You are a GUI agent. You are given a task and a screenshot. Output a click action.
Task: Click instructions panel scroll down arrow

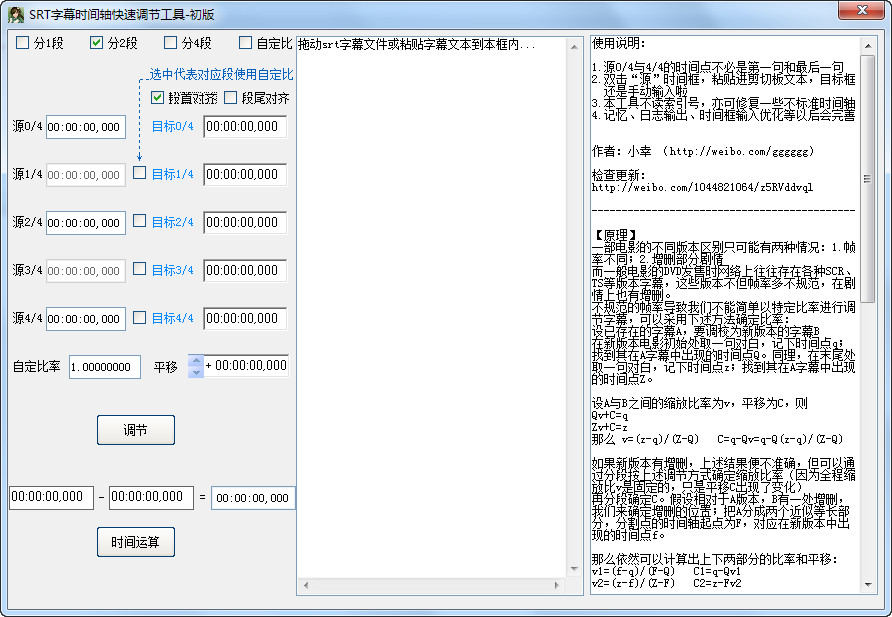(868, 585)
